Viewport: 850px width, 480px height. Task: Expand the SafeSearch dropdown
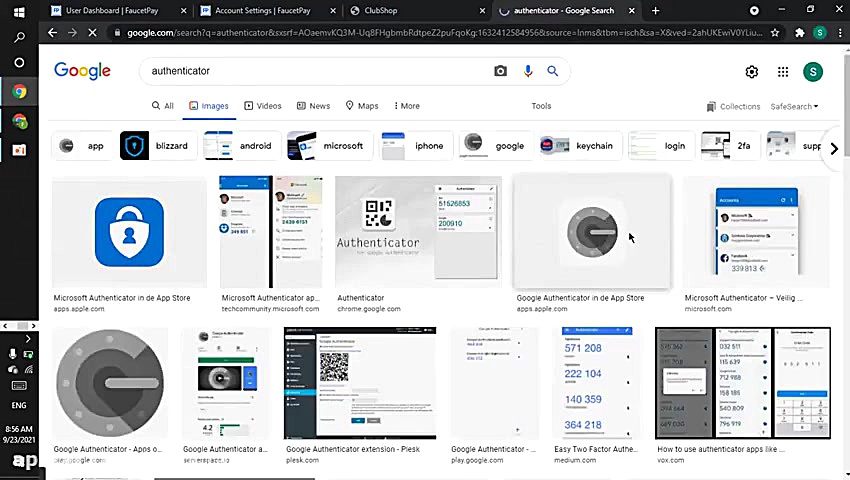pos(794,106)
